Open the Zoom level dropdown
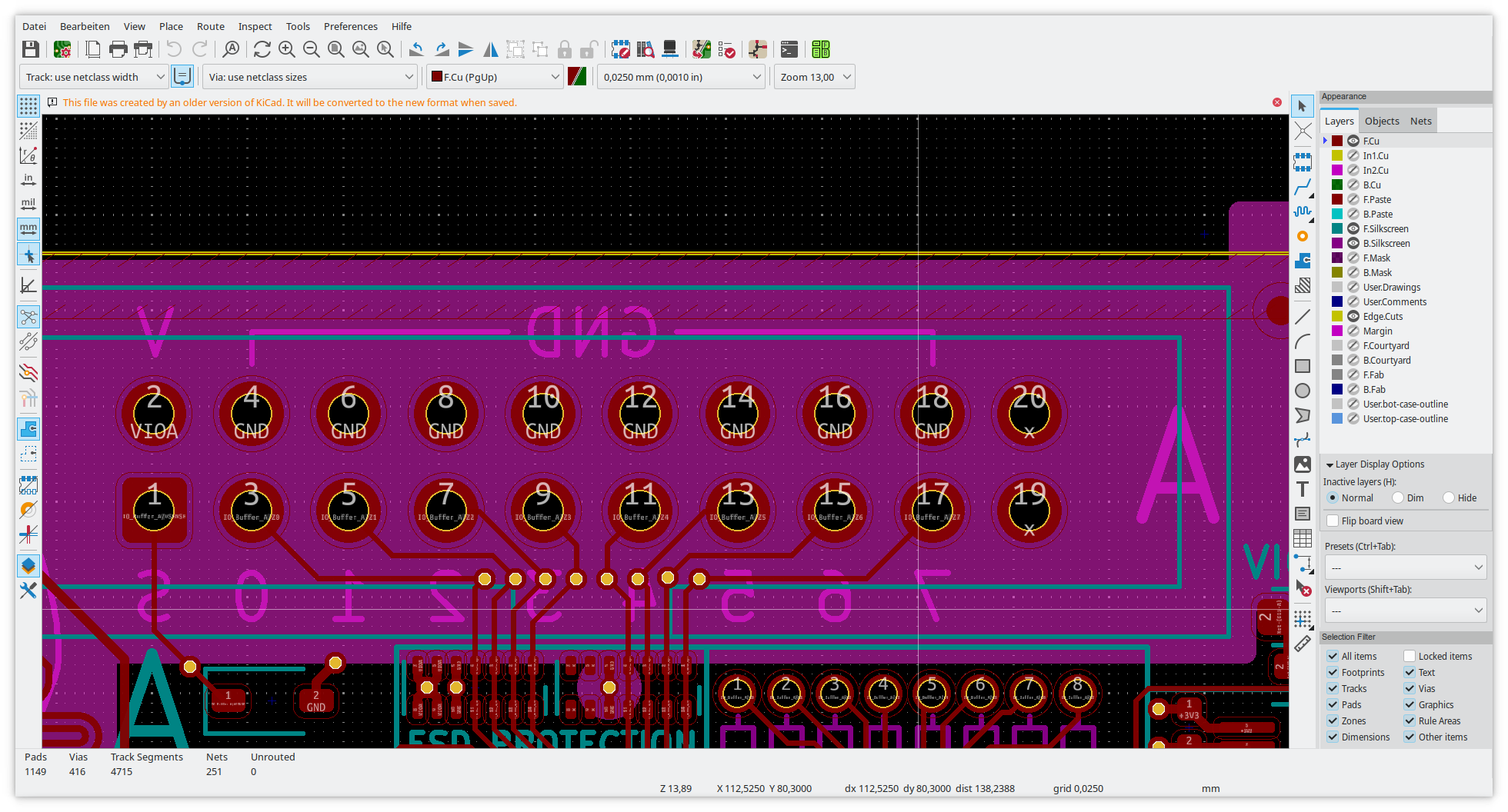This screenshot has width=1508, height=812. [x=815, y=77]
